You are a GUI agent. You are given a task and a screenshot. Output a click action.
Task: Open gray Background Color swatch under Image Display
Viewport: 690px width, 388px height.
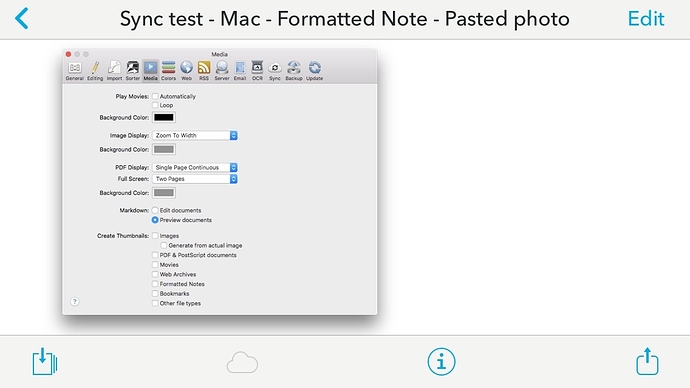point(164,150)
